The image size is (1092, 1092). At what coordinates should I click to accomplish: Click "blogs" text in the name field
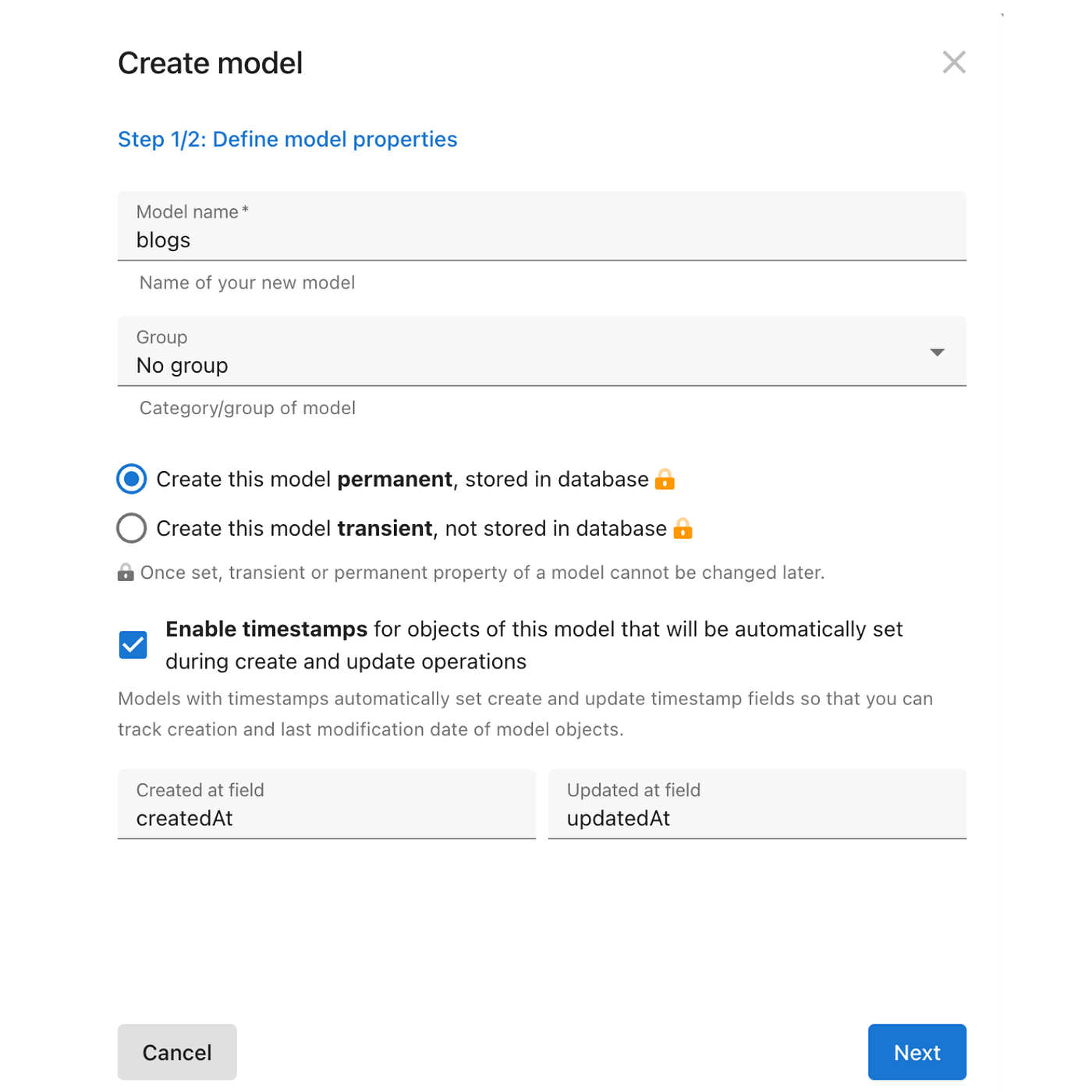(x=162, y=239)
